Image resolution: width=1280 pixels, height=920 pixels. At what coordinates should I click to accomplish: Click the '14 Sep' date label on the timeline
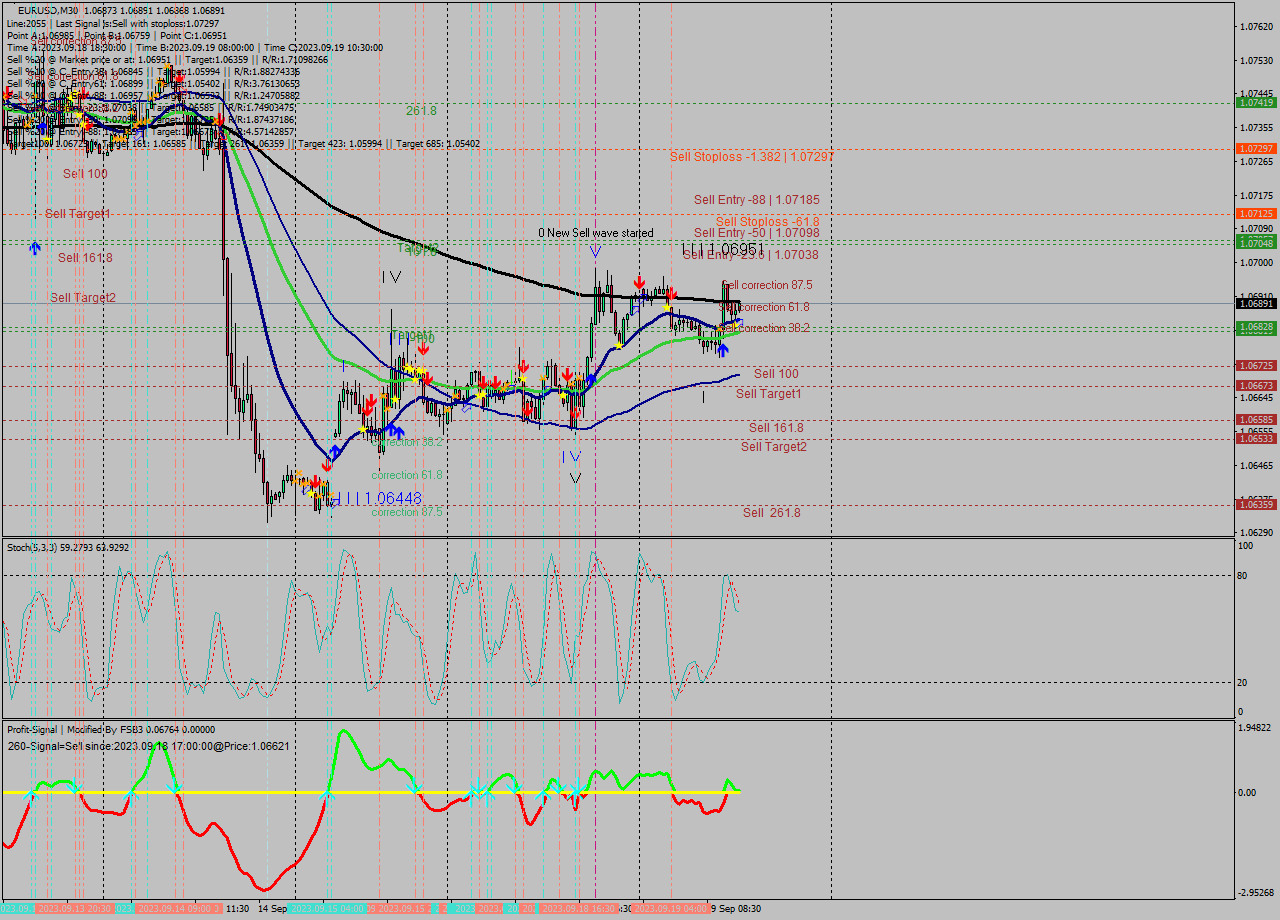[269, 907]
